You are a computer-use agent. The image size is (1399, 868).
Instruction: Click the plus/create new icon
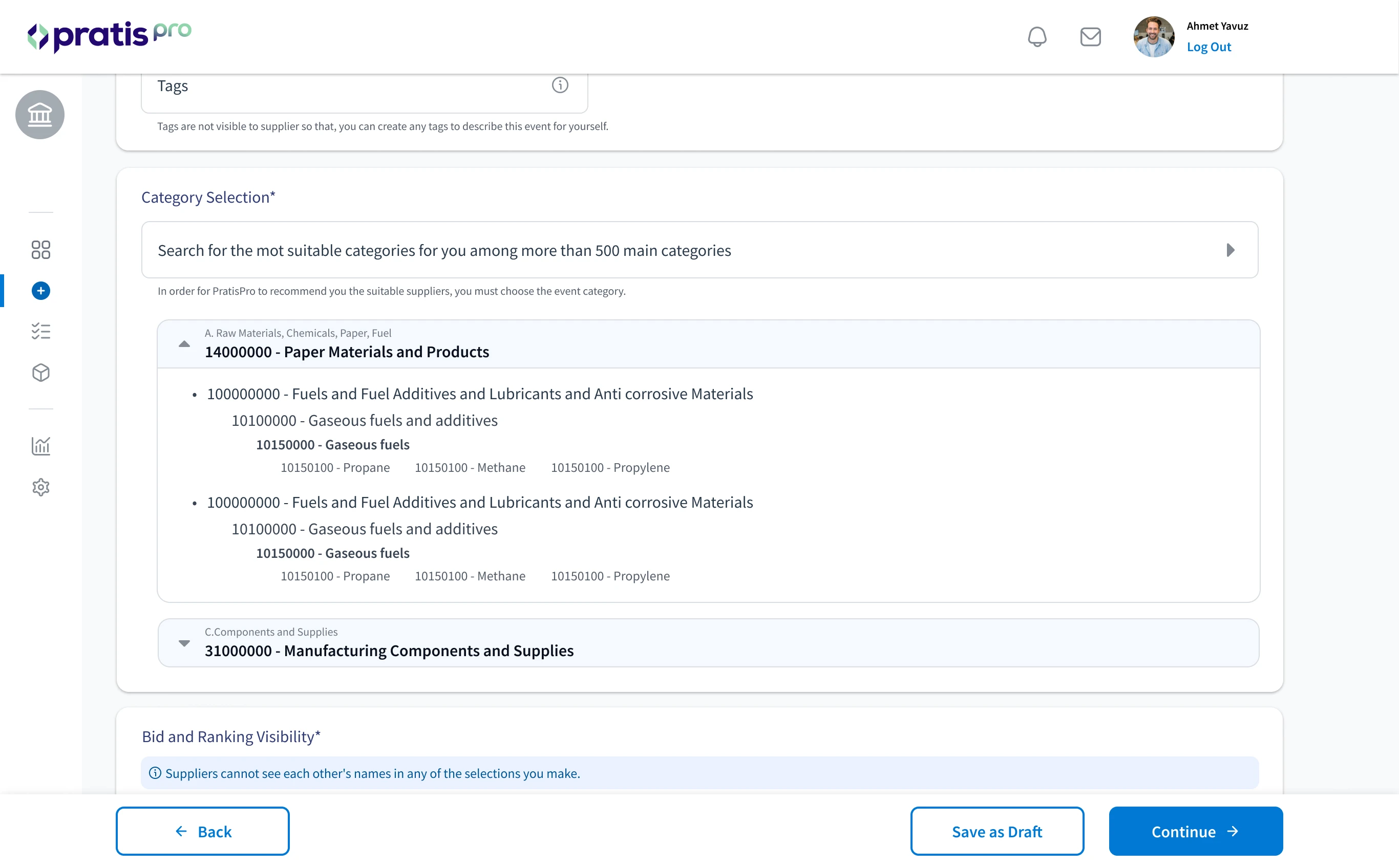click(40, 290)
